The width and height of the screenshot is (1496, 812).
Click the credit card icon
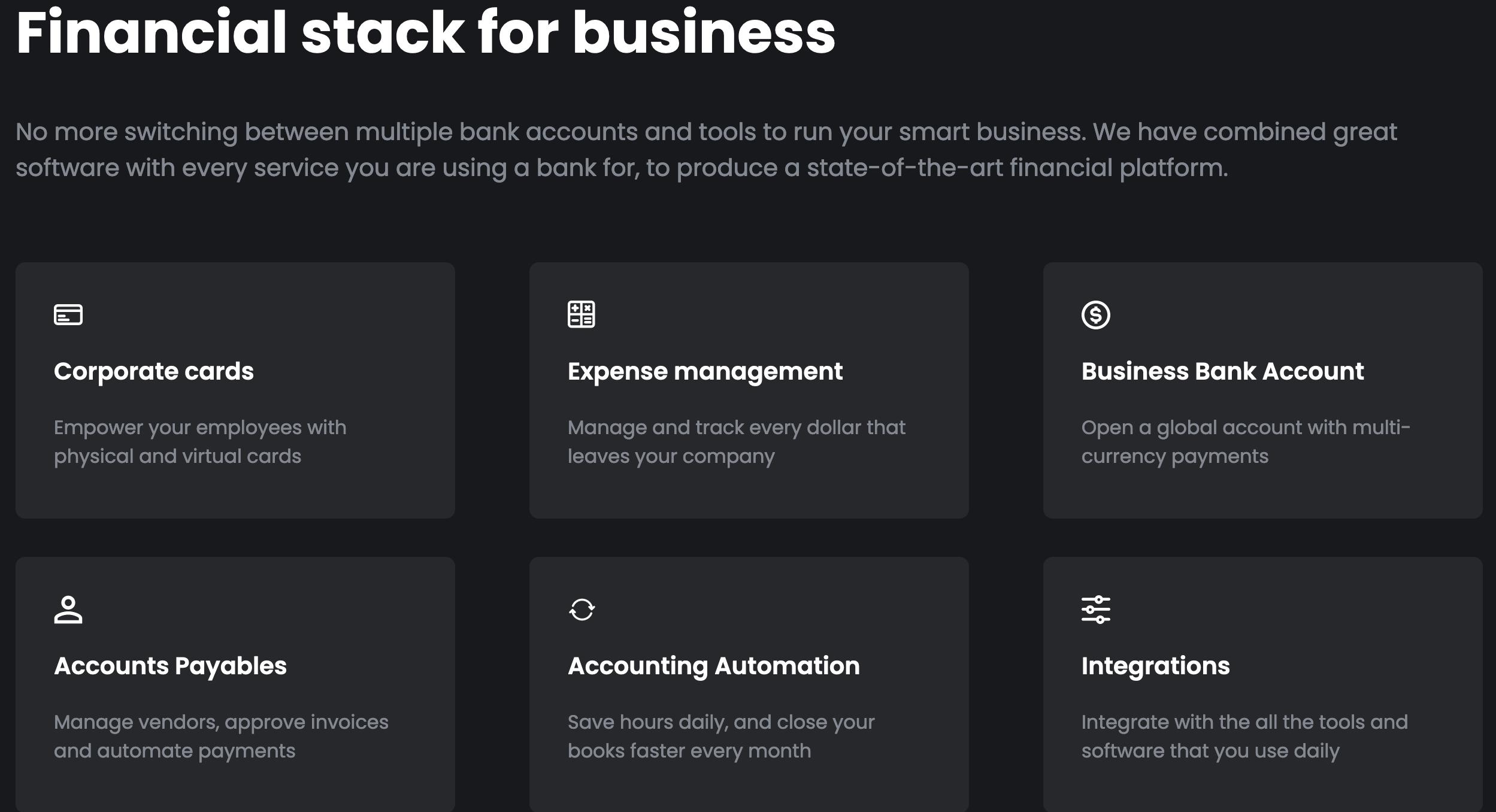(x=68, y=315)
